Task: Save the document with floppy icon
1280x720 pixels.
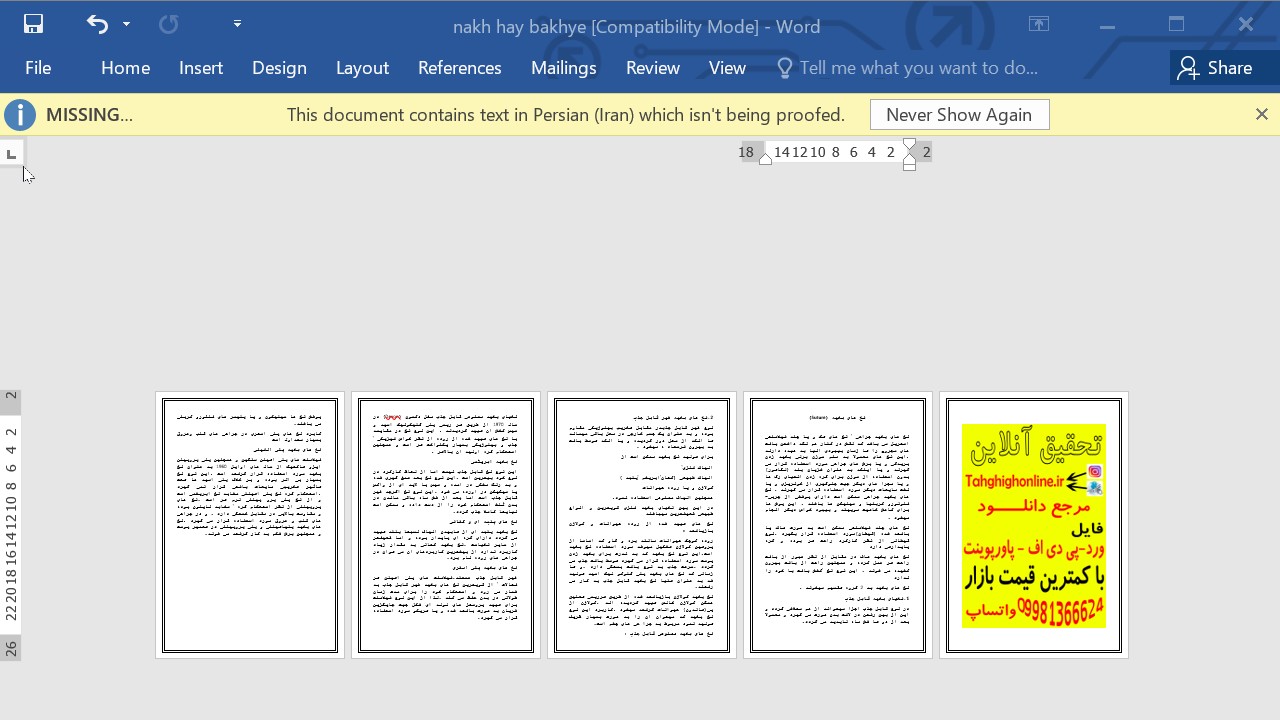Action: [x=33, y=24]
